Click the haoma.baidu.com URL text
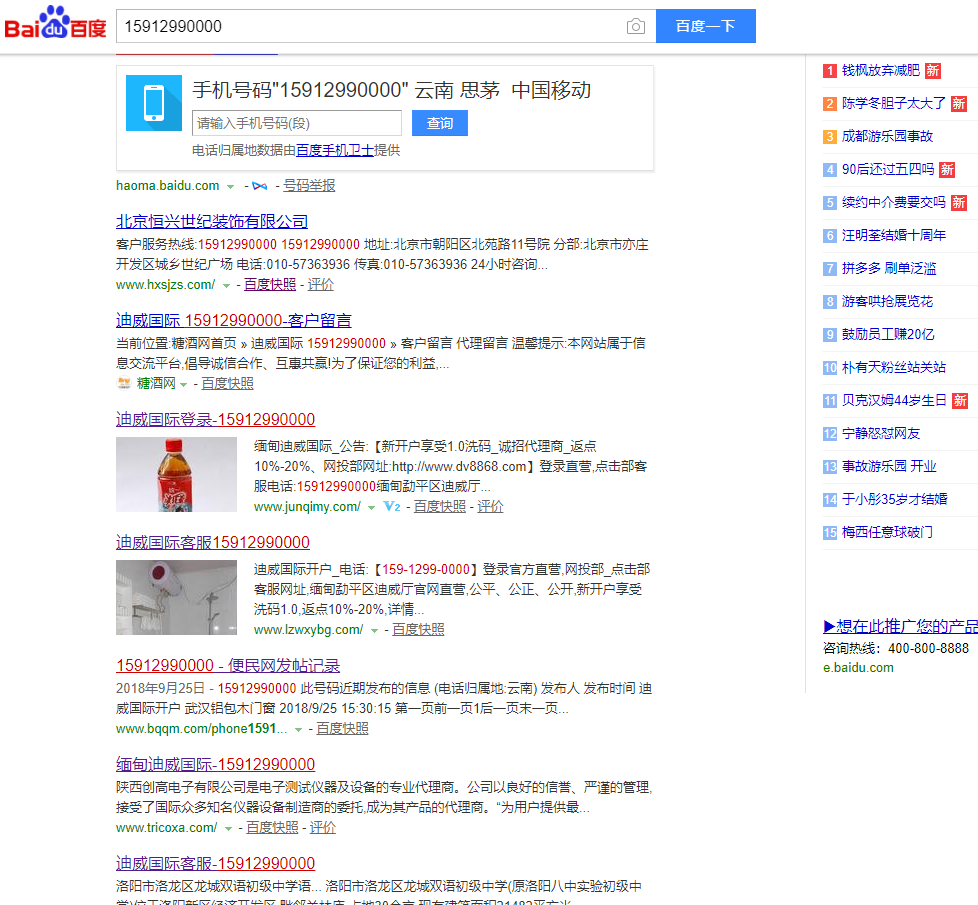 [168, 186]
